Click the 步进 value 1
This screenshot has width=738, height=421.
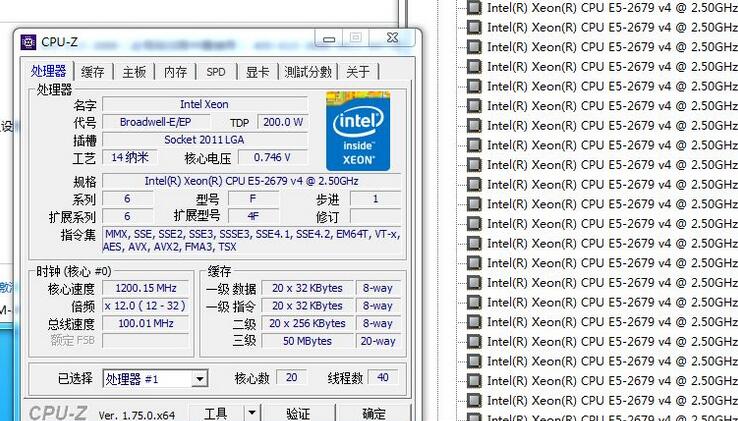(376, 199)
